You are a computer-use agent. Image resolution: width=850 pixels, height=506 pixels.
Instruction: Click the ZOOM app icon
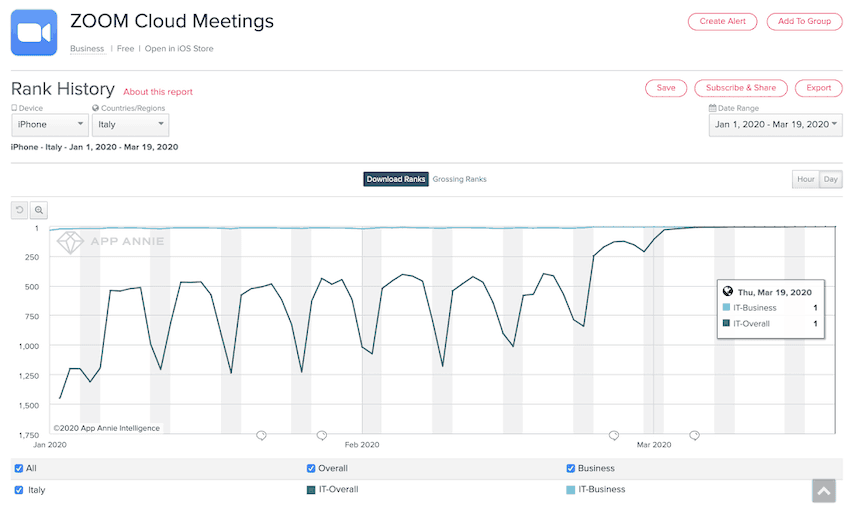pos(34,33)
